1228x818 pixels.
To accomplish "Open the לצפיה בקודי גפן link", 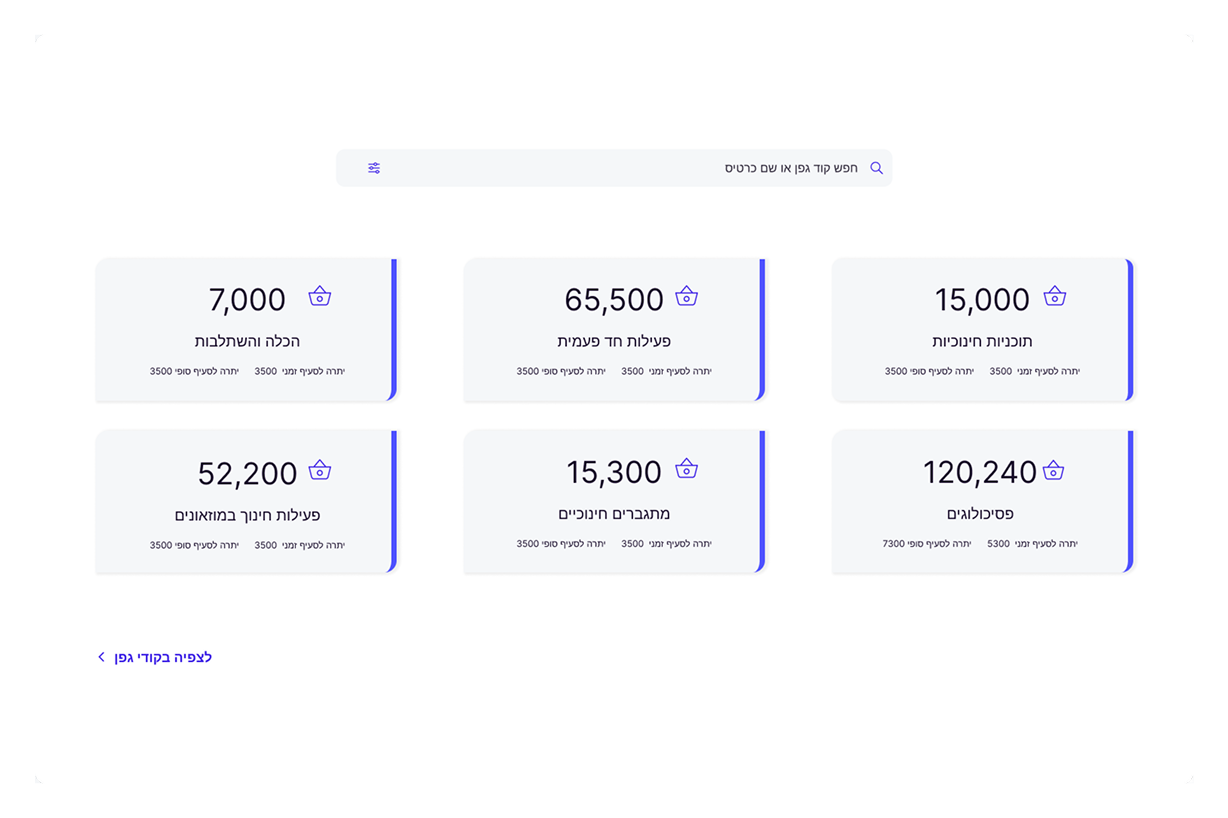I will click(162, 657).
